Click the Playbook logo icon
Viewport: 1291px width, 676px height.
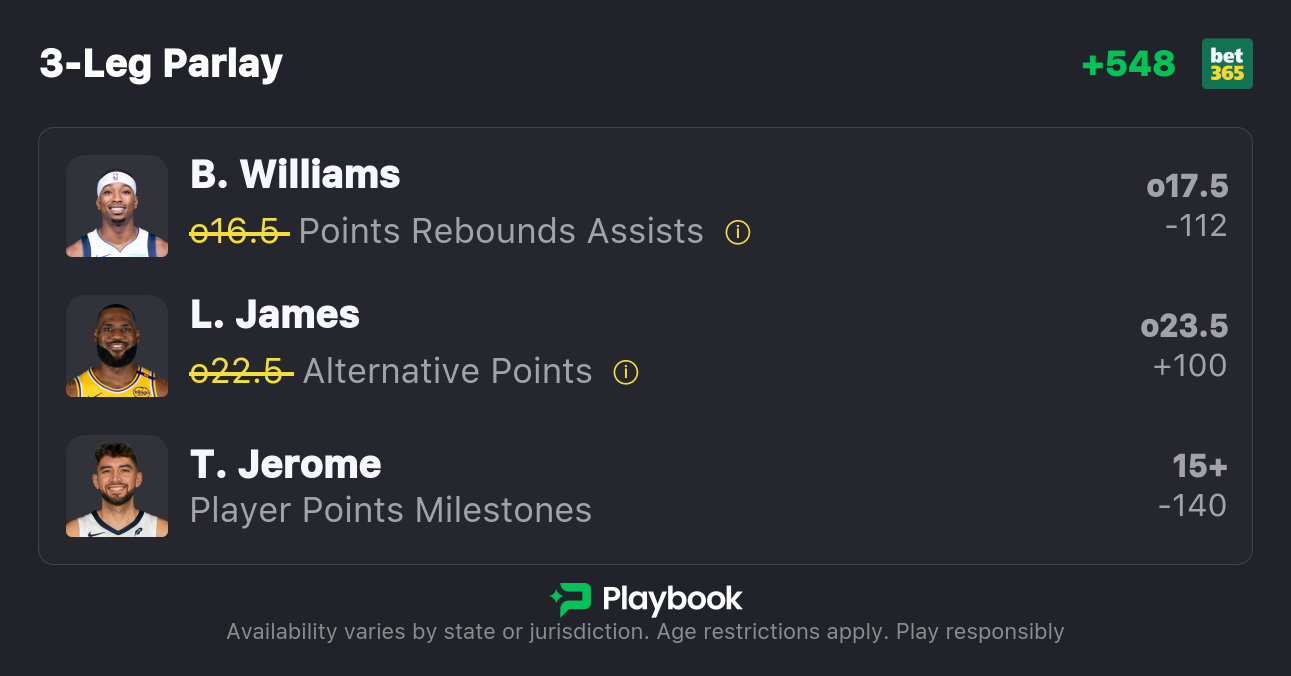coord(570,599)
